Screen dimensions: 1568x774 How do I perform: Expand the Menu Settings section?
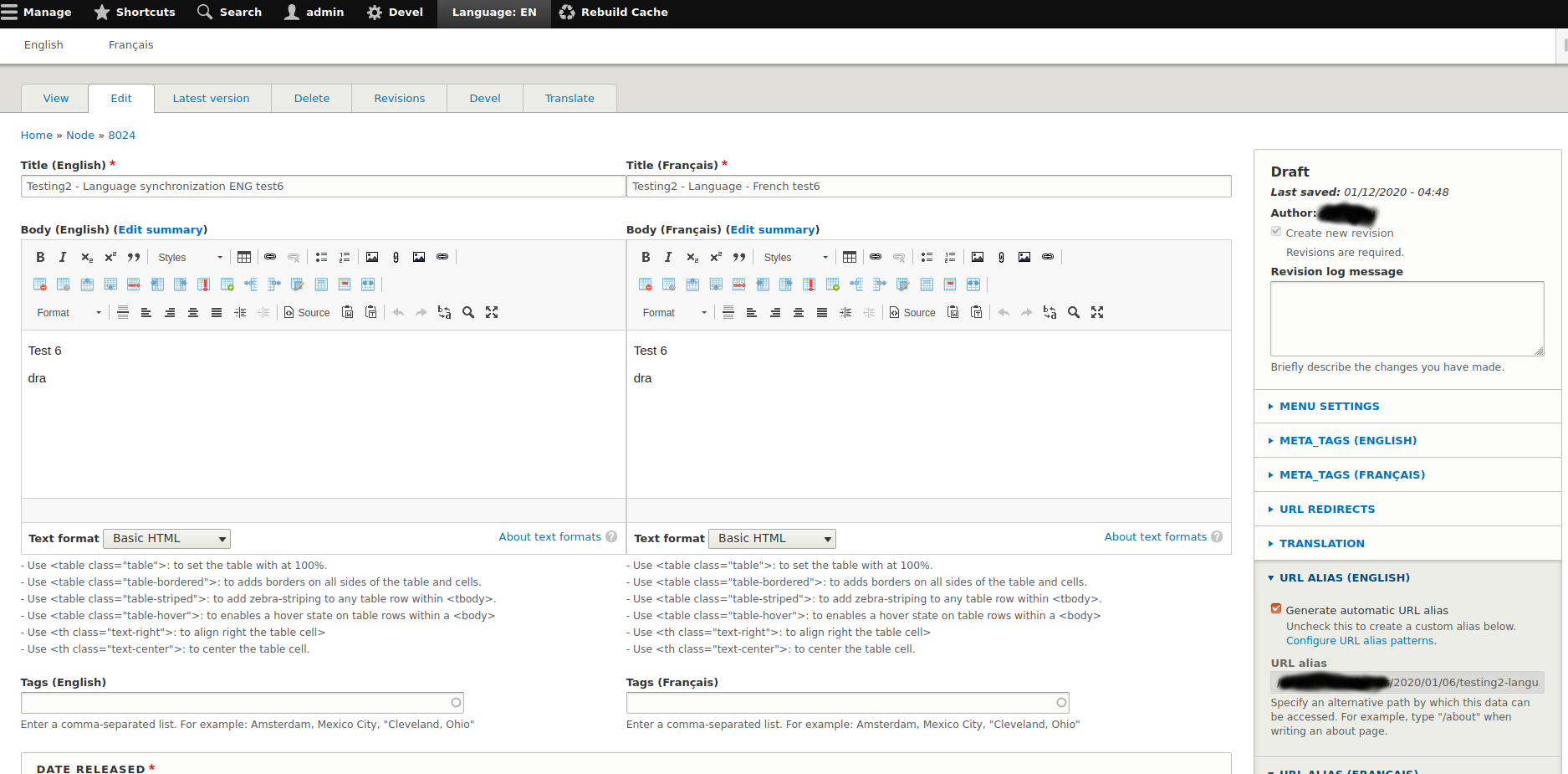pyautogui.click(x=1329, y=406)
